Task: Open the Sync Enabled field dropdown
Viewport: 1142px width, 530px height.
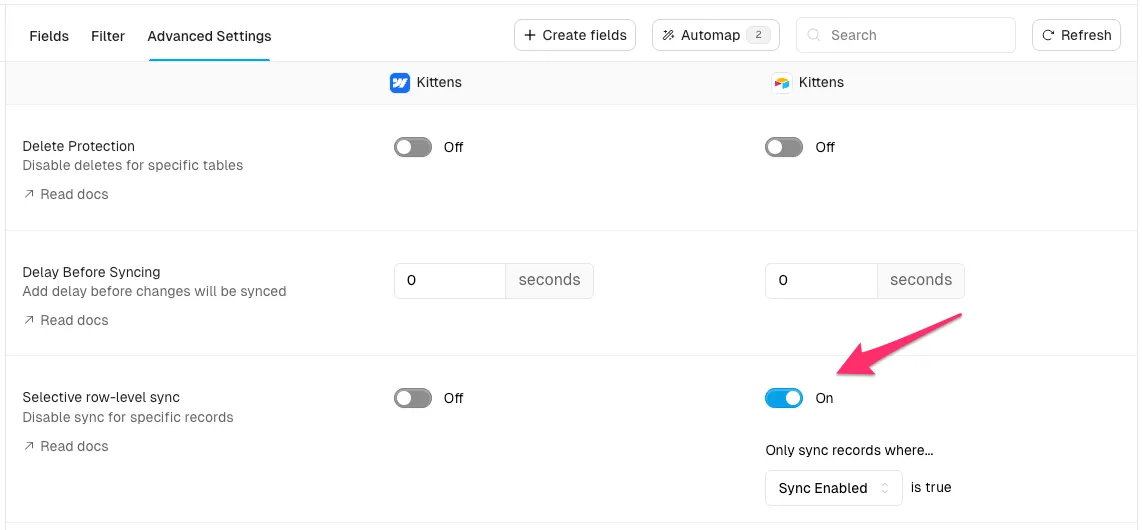Action: 833,488
